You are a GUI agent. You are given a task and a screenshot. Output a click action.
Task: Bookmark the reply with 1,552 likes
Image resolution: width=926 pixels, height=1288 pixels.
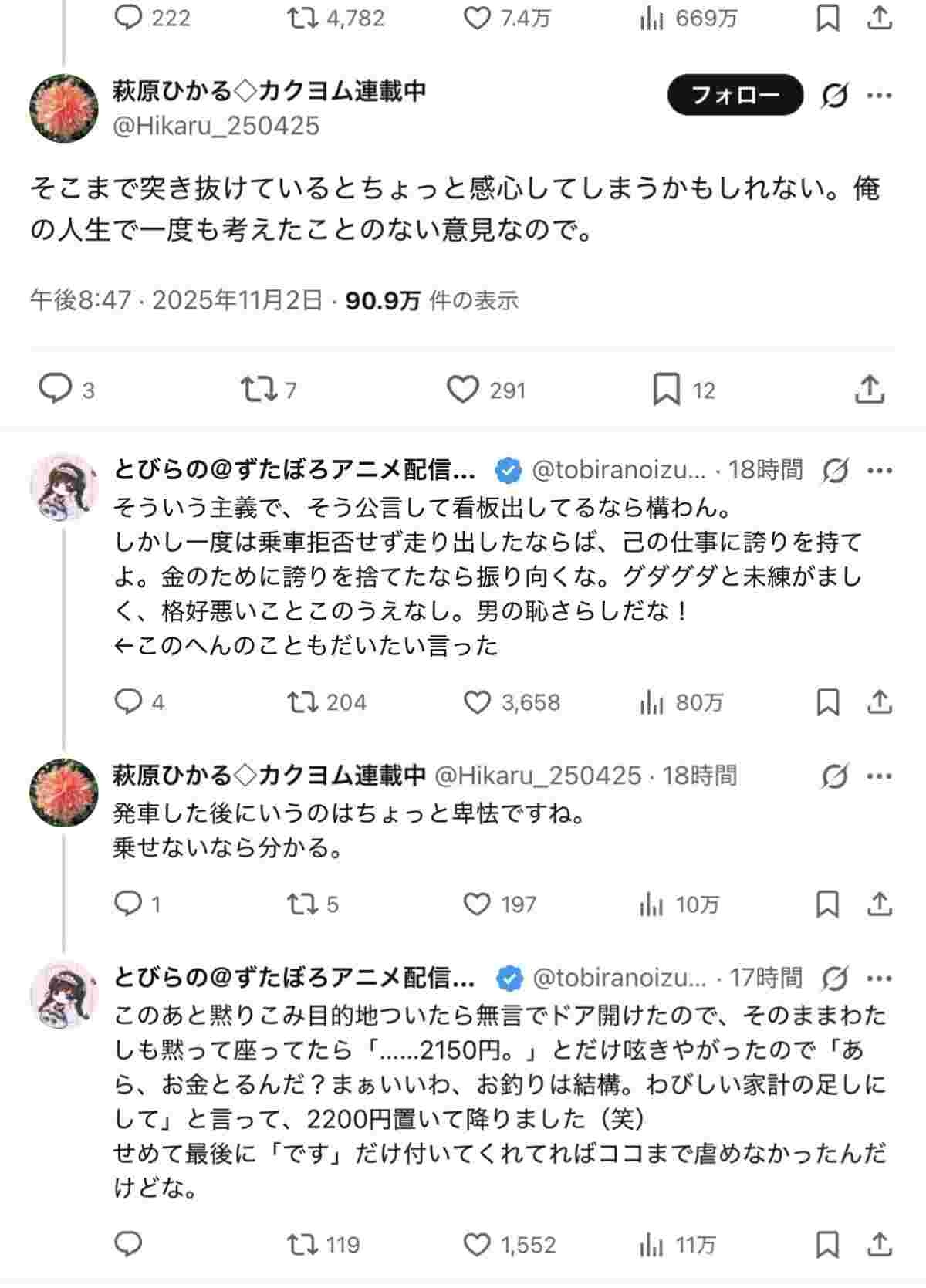point(827,1244)
